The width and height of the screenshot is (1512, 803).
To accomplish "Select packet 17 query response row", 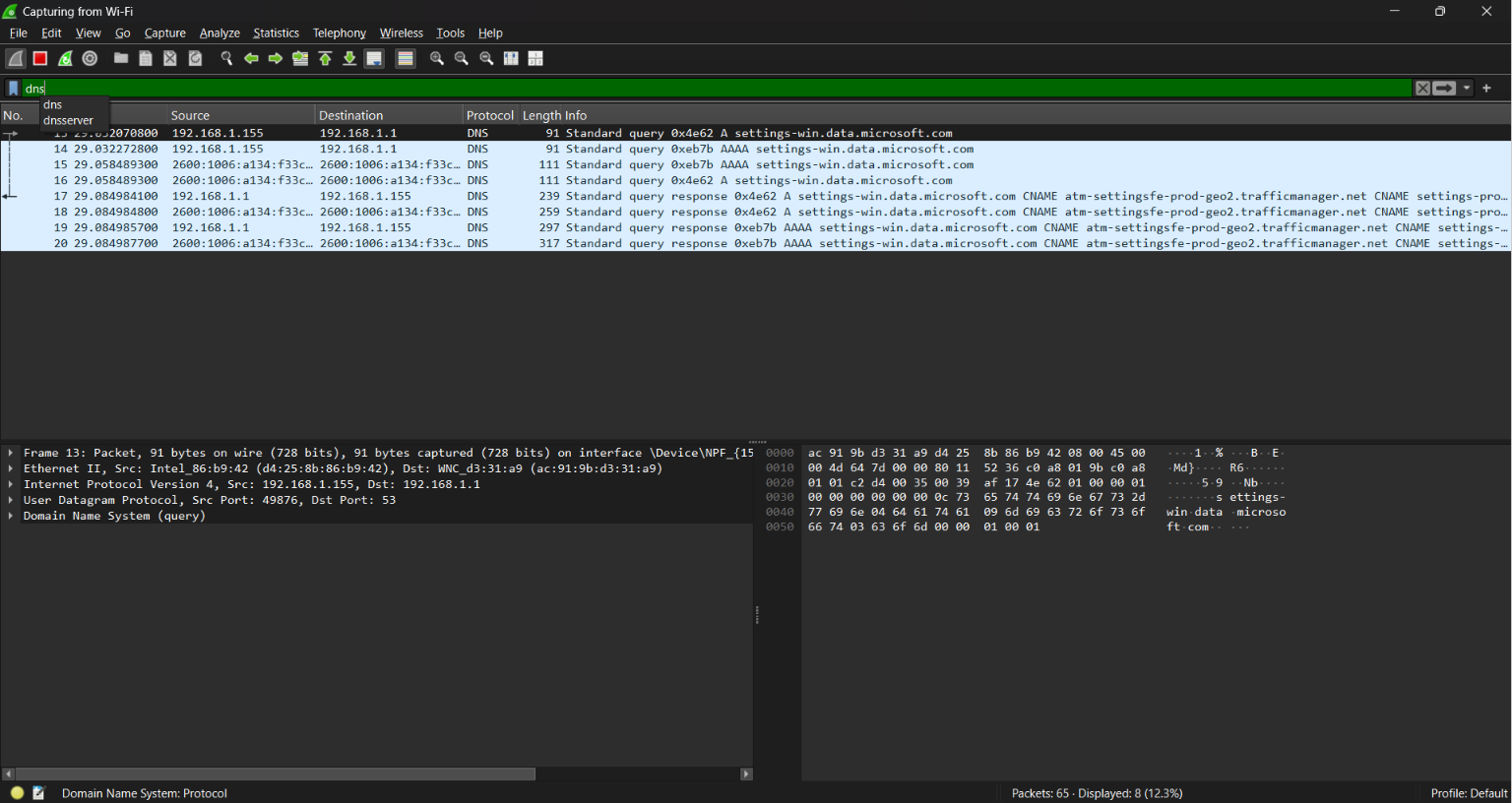I will tap(756, 197).
